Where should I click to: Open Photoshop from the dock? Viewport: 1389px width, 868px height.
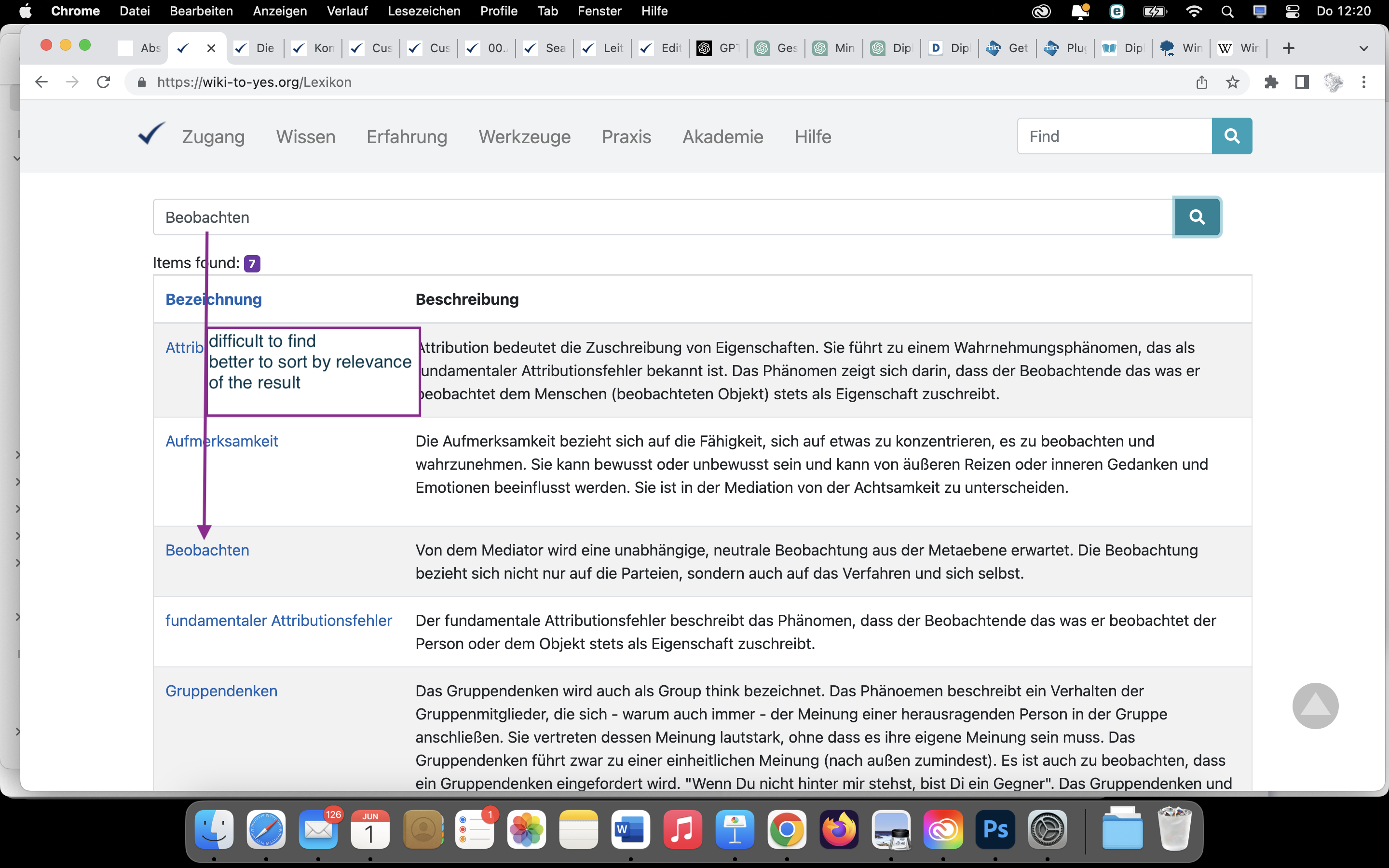(994, 829)
